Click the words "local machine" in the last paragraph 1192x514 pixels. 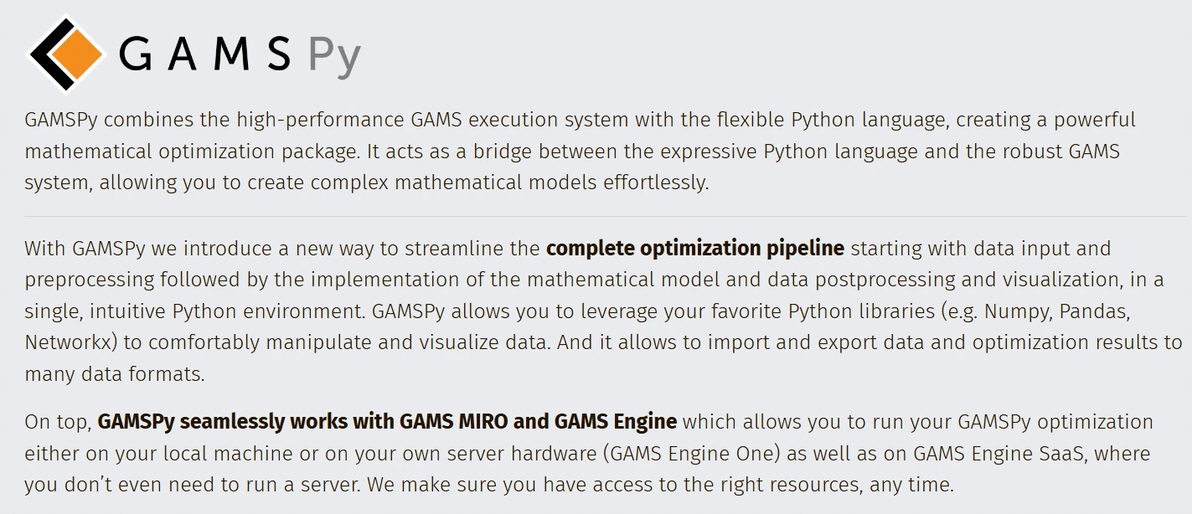(224, 453)
